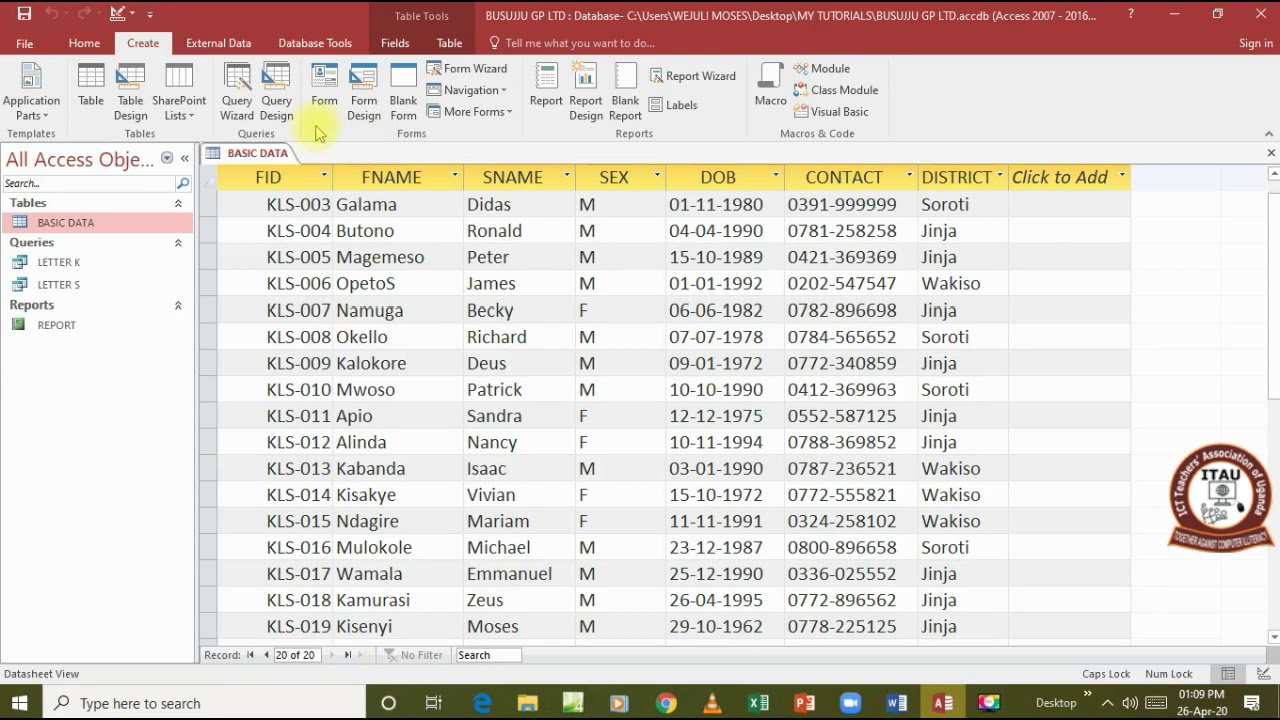Open the Visual Basic editor
This screenshot has width=1280, height=720.
coord(831,112)
